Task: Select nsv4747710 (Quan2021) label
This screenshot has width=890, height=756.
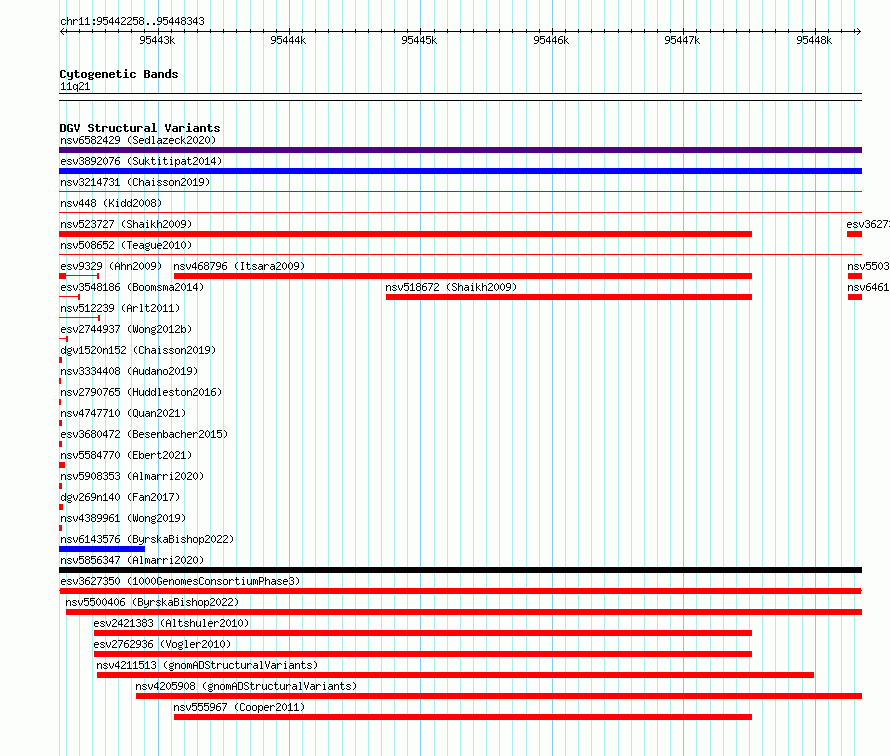Action: coord(123,413)
